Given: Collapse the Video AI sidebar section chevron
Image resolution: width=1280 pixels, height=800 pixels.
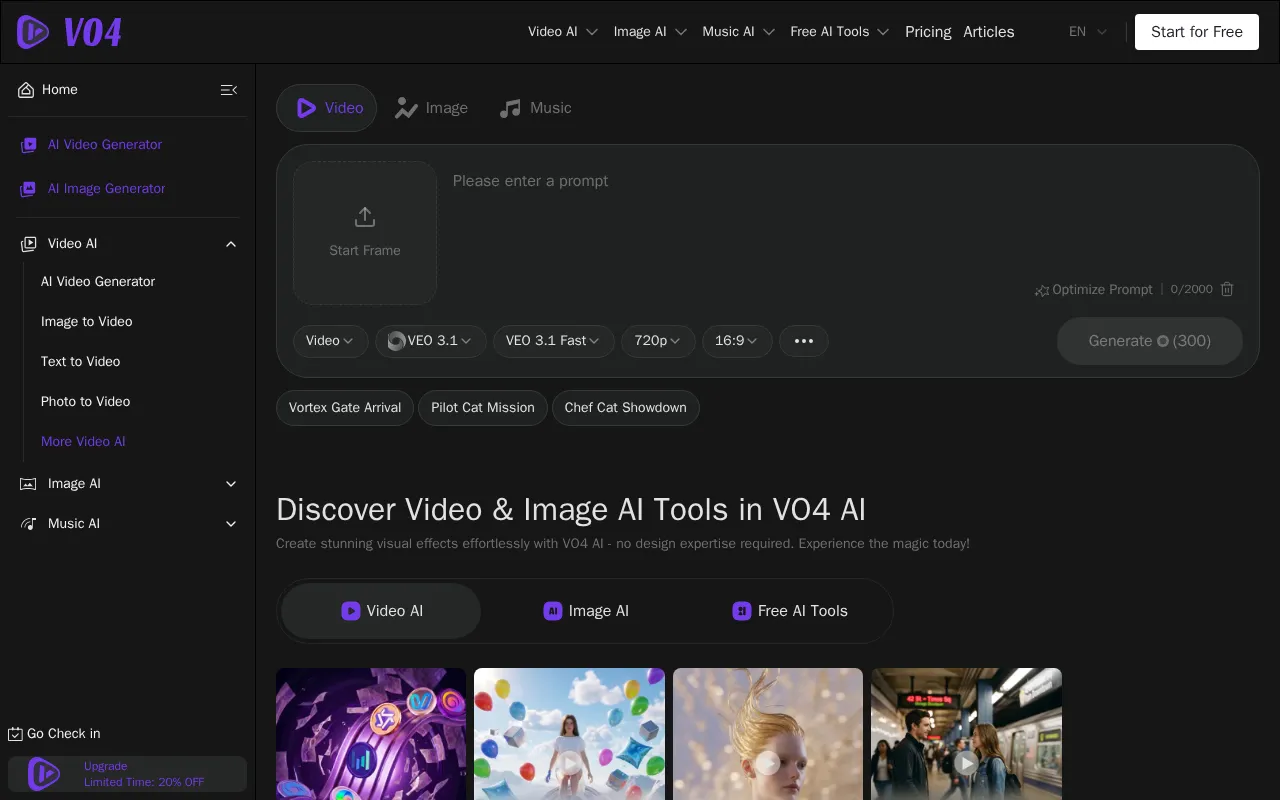Looking at the screenshot, I should [x=231, y=244].
